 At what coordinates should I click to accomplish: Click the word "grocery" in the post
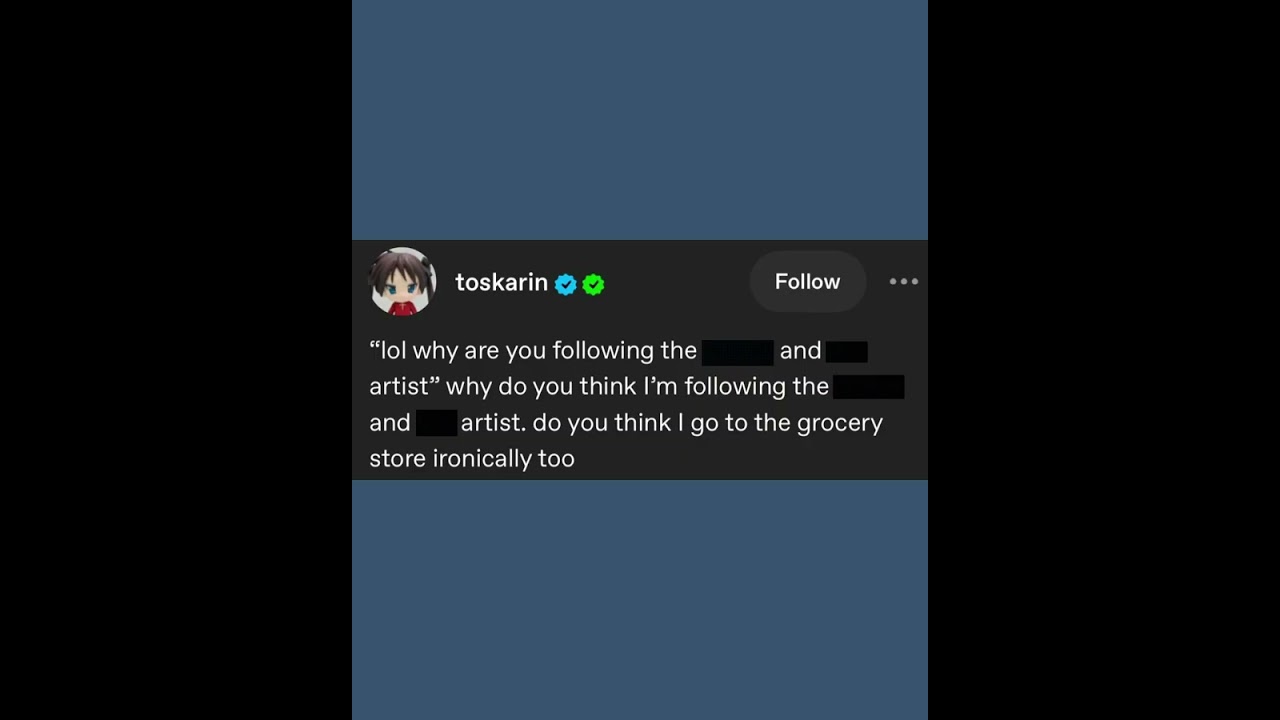tap(839, 423)
